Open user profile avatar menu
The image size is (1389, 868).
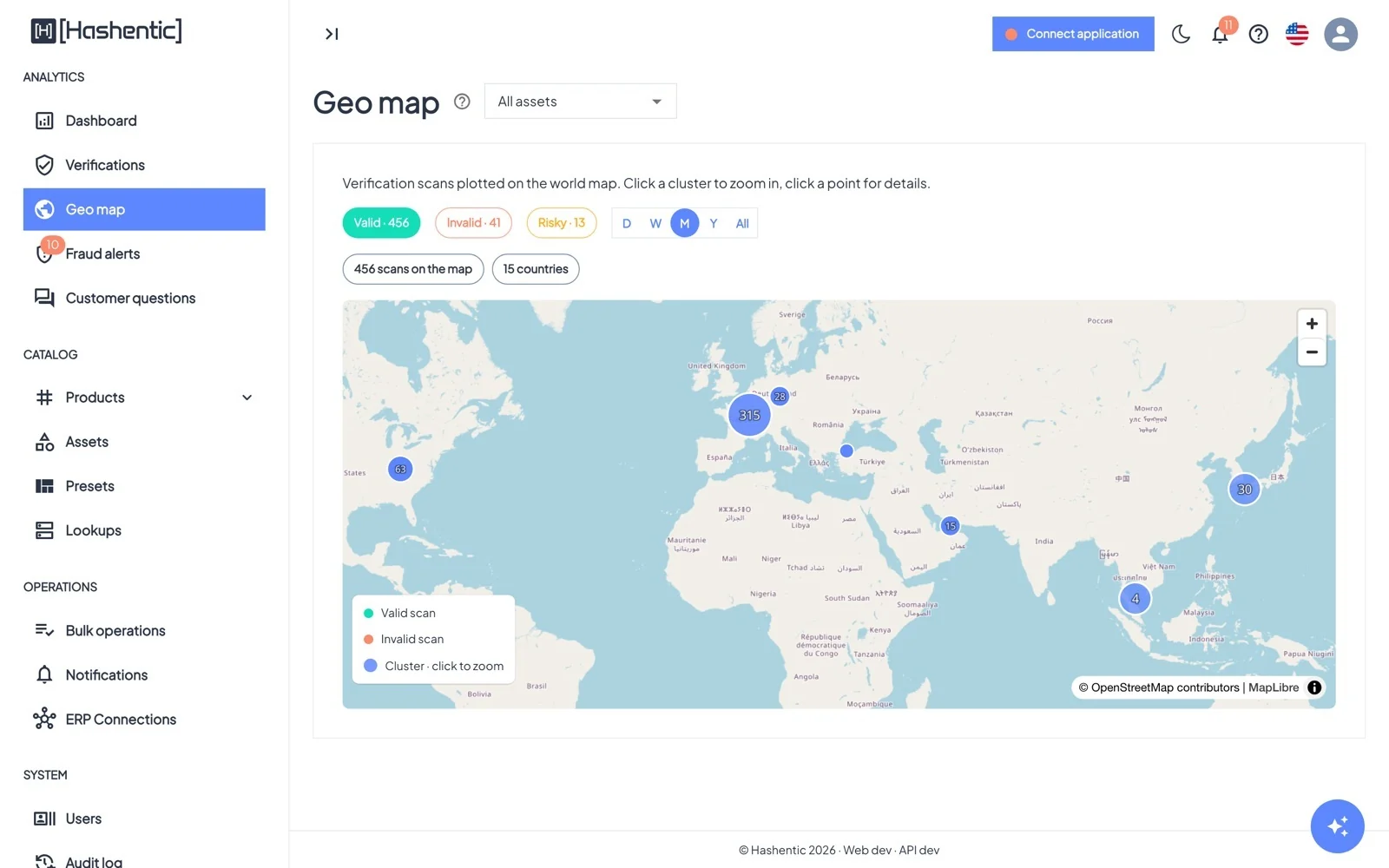tap(1340, 34)
